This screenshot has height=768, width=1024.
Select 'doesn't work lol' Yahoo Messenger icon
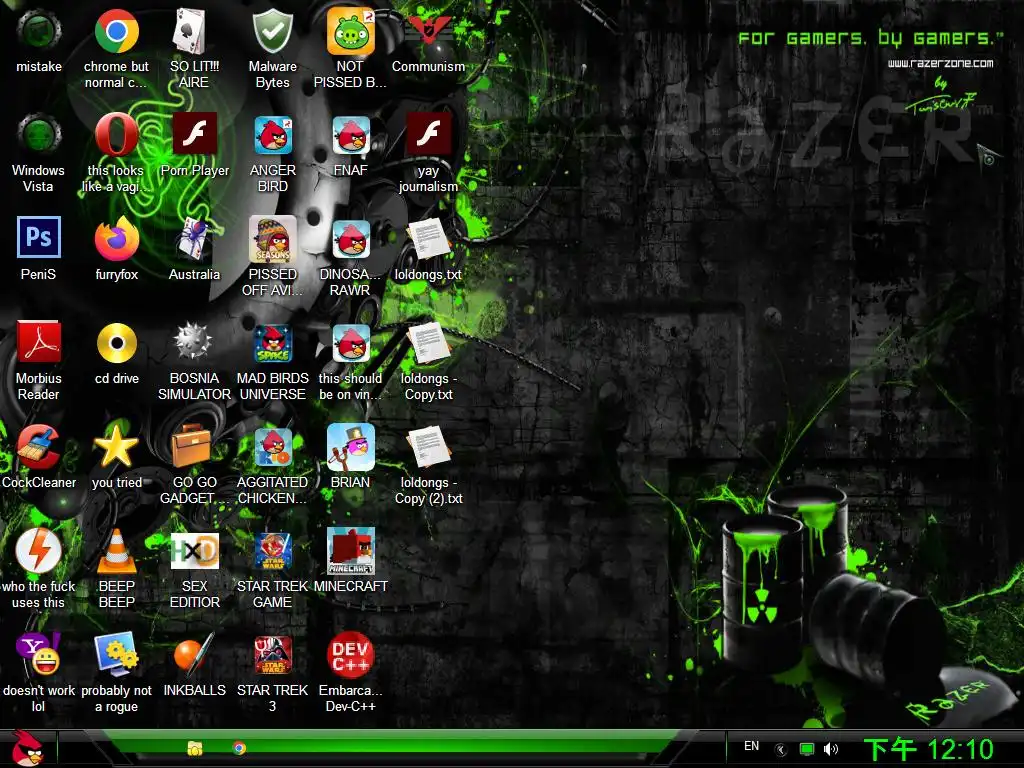point(39,654)
